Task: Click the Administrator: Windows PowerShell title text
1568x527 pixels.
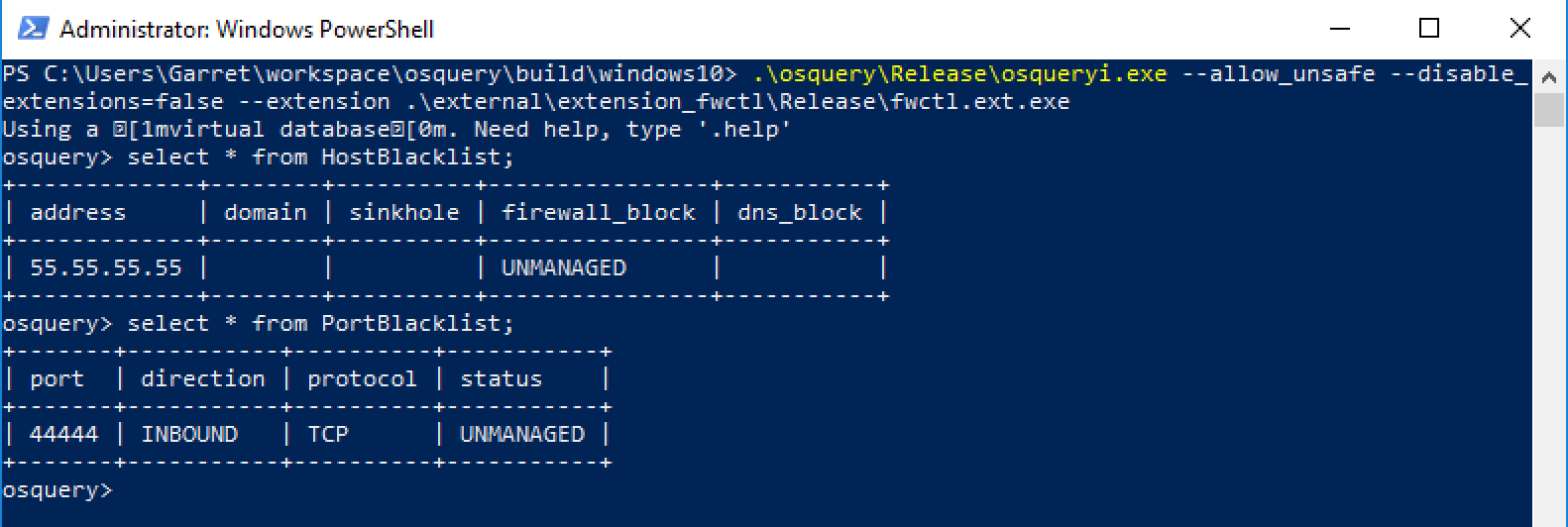Action: pos(247,30)
